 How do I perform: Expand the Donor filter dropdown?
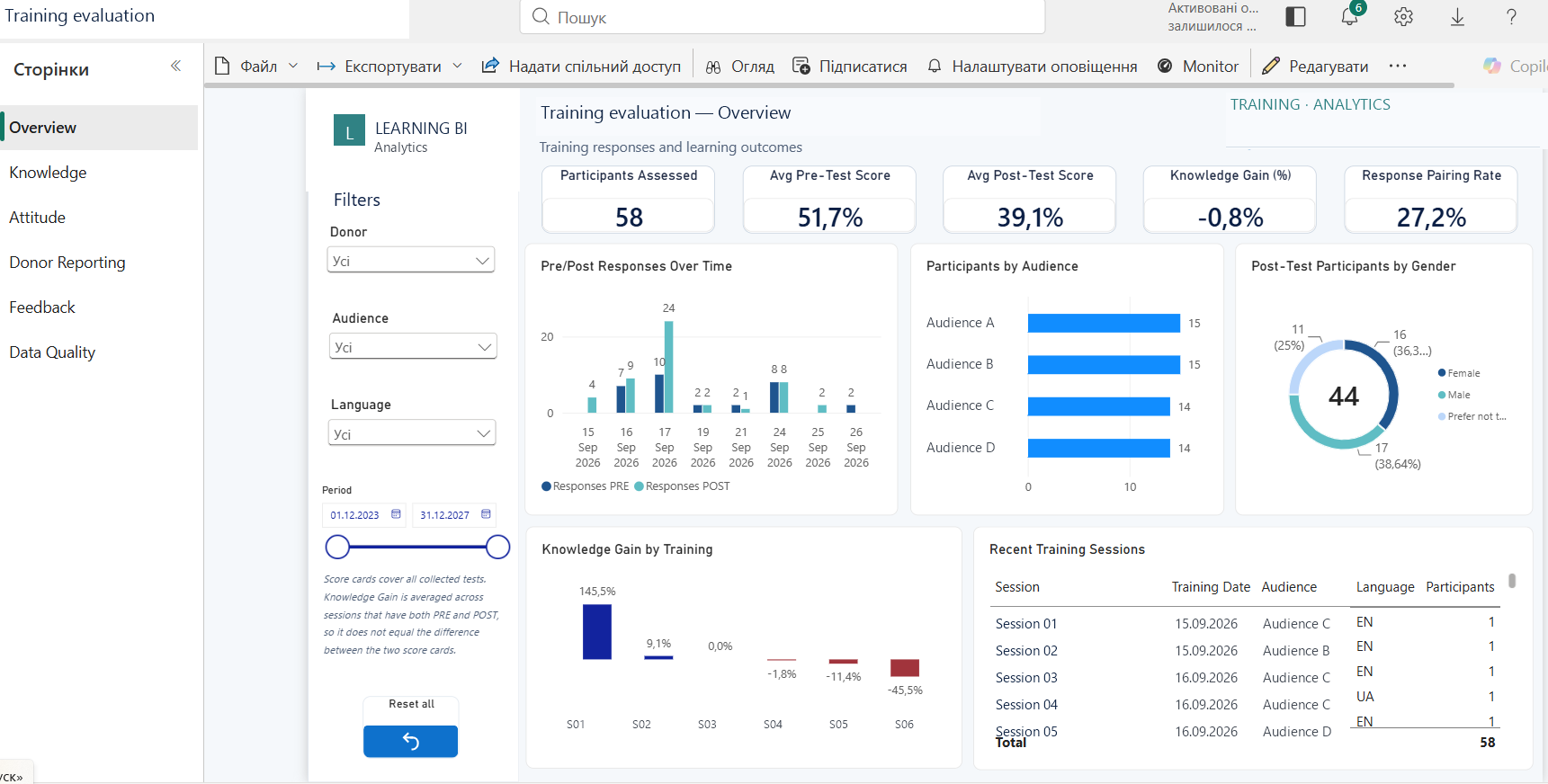[x=411, y=261]
